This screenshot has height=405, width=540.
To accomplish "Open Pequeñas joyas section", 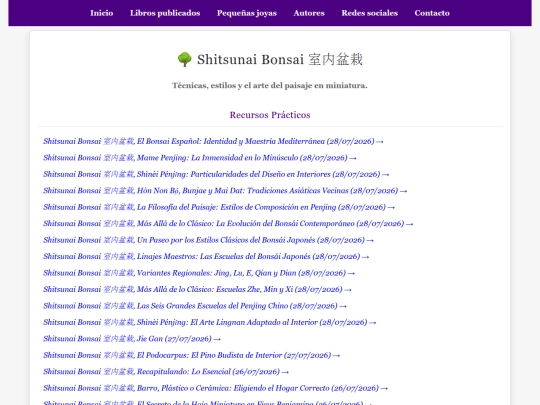I will pos(247,13).
